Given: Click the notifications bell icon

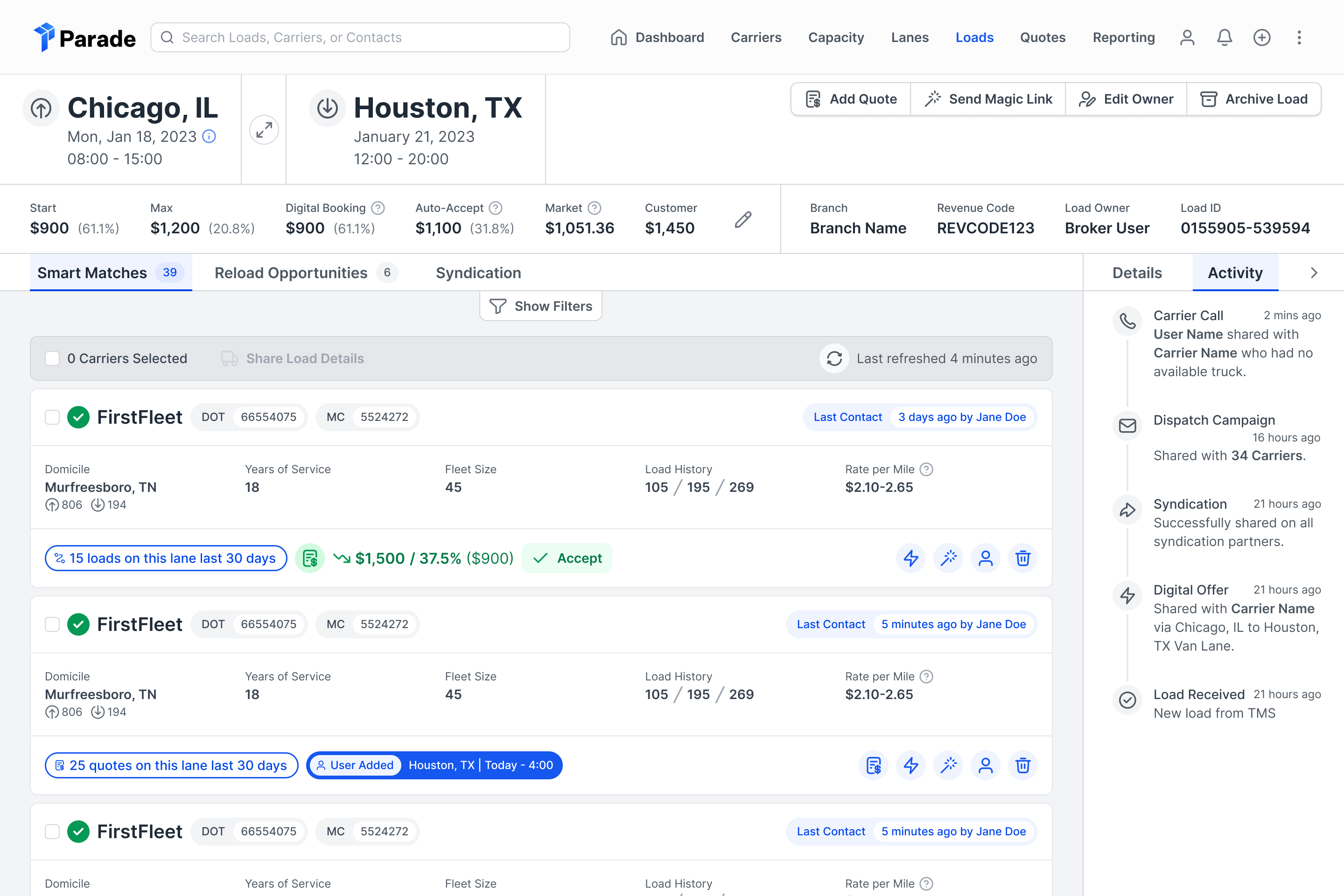Looking at the screenshot, I should pyautogui.click(x=1224, y=38).
